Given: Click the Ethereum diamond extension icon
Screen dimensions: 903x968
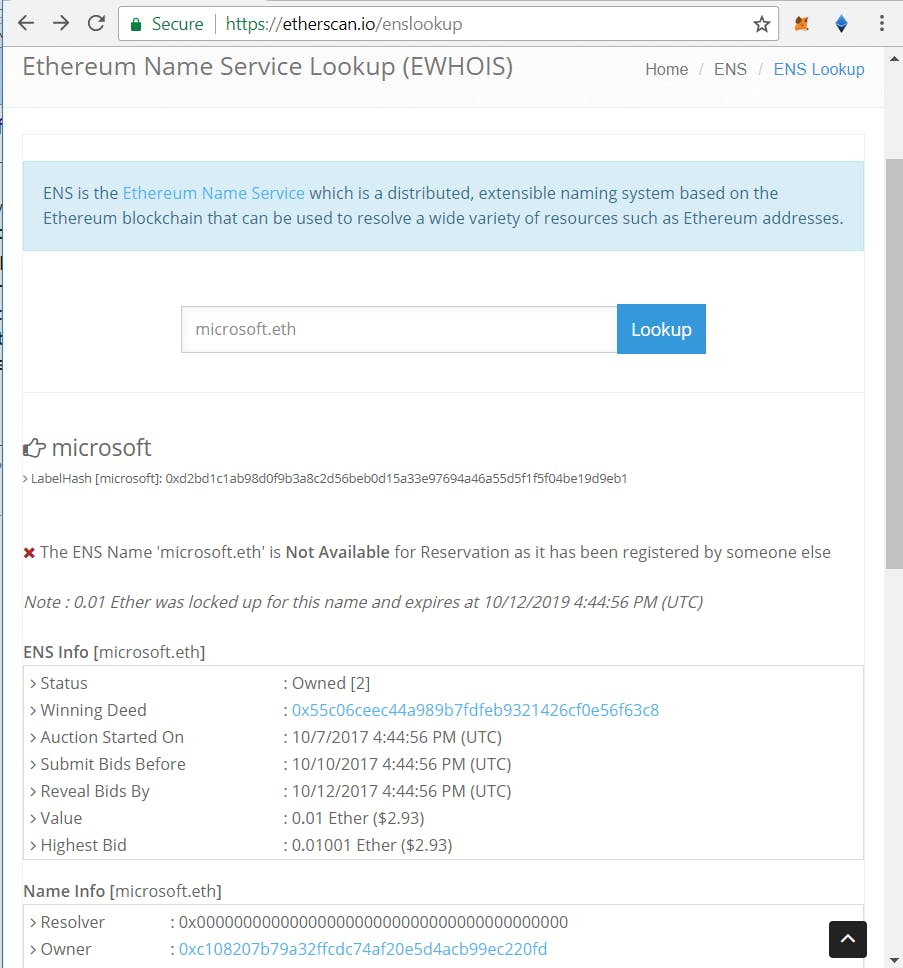Looking at the screenshot, I should tap(841, 22).
